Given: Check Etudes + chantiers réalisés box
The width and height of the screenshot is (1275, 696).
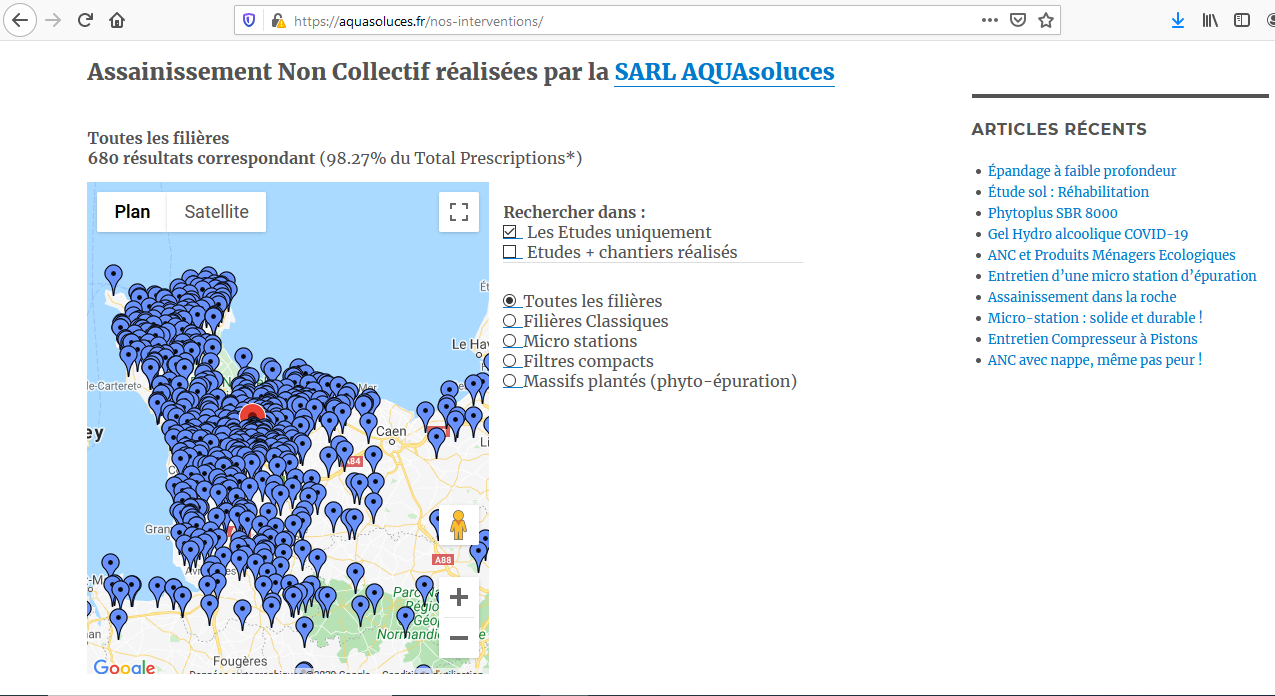Looking at the screenshot, I should pyautogui.click(x=510, y=252).
